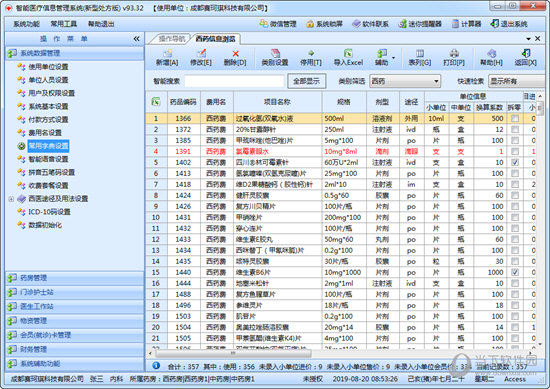This screenshot has height=389, width=550.
Task: Click the 表列[G] columns icon
Action: (420, 53)
